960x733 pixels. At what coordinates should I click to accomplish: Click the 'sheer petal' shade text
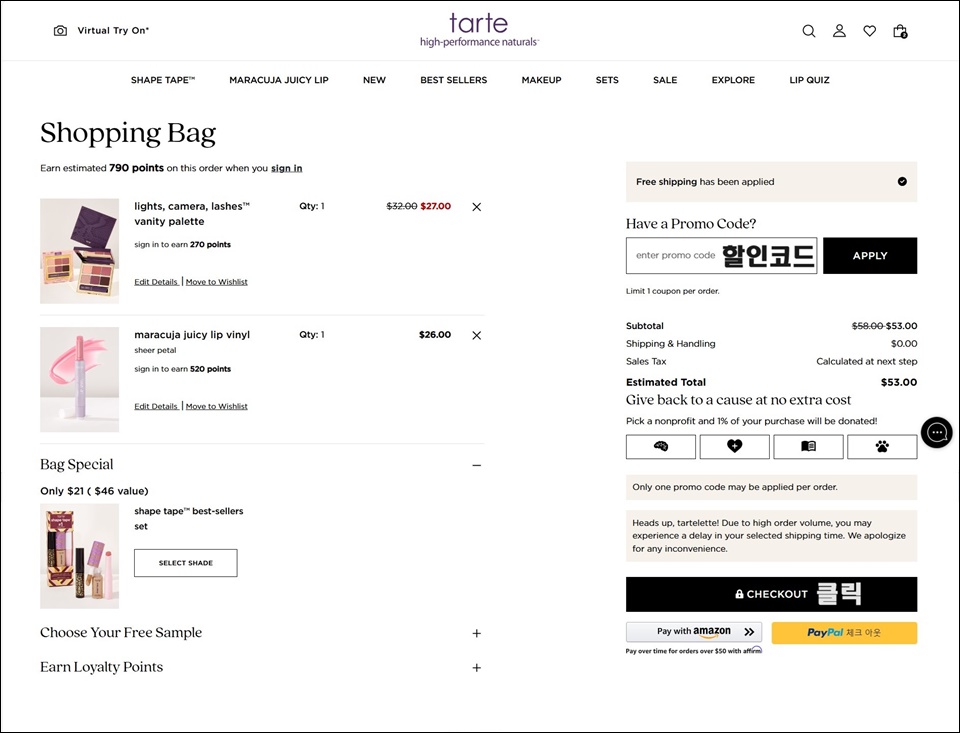[155, 350]
